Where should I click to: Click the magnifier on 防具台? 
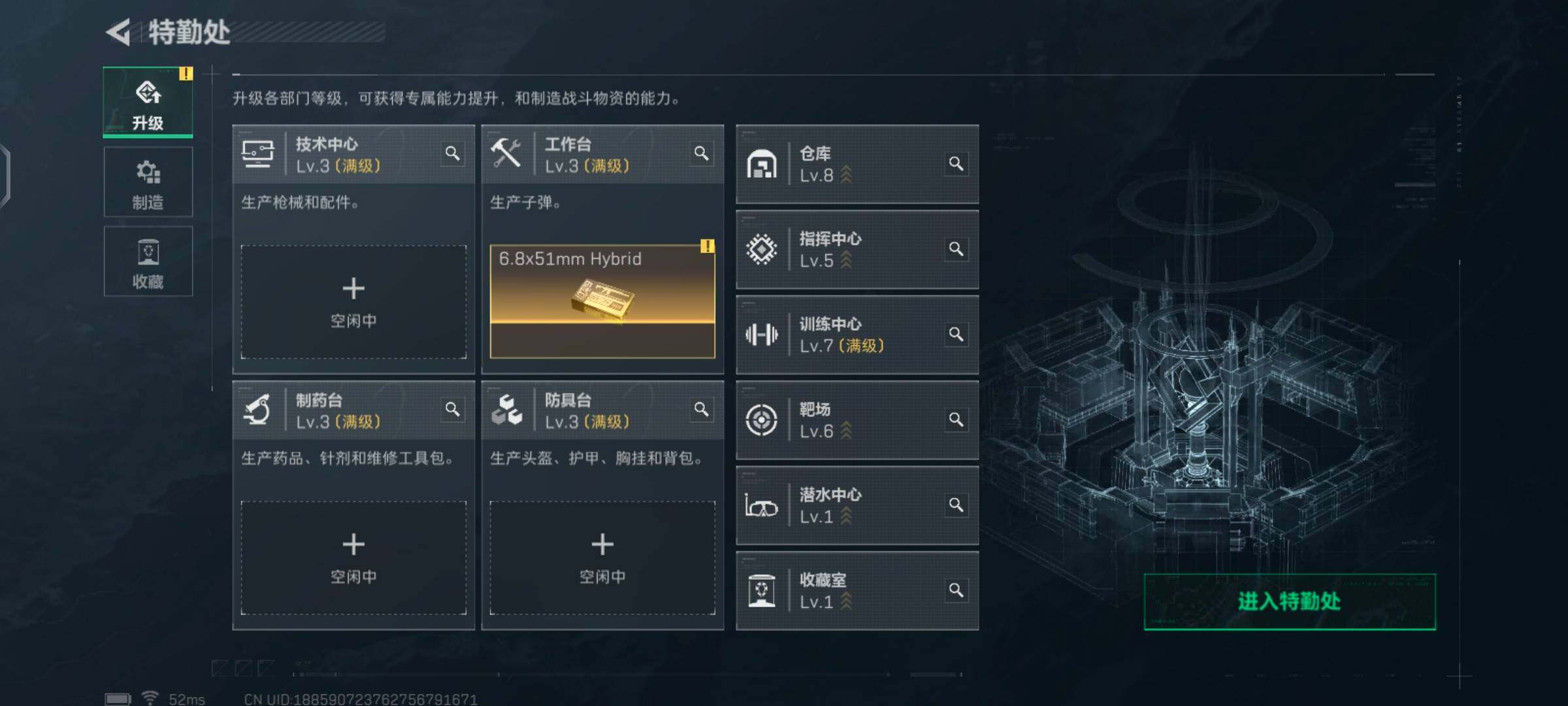[701, 410]
